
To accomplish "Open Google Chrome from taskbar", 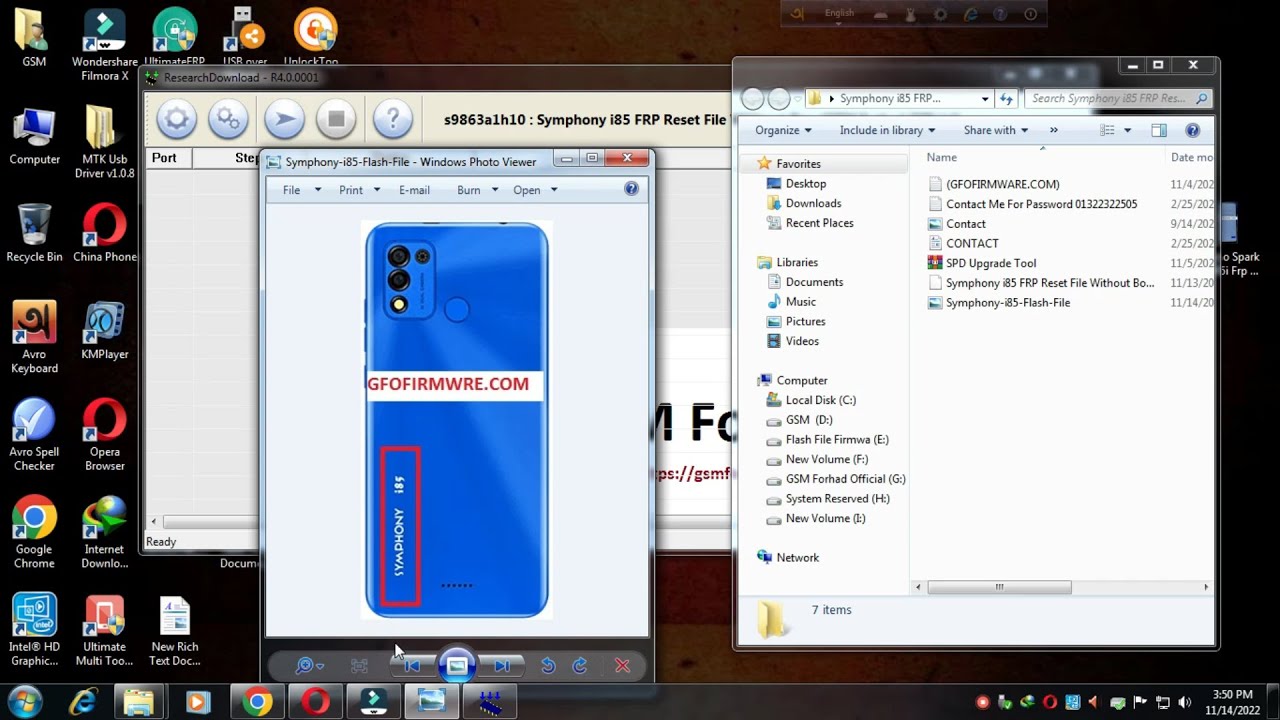I will (257, 703).
